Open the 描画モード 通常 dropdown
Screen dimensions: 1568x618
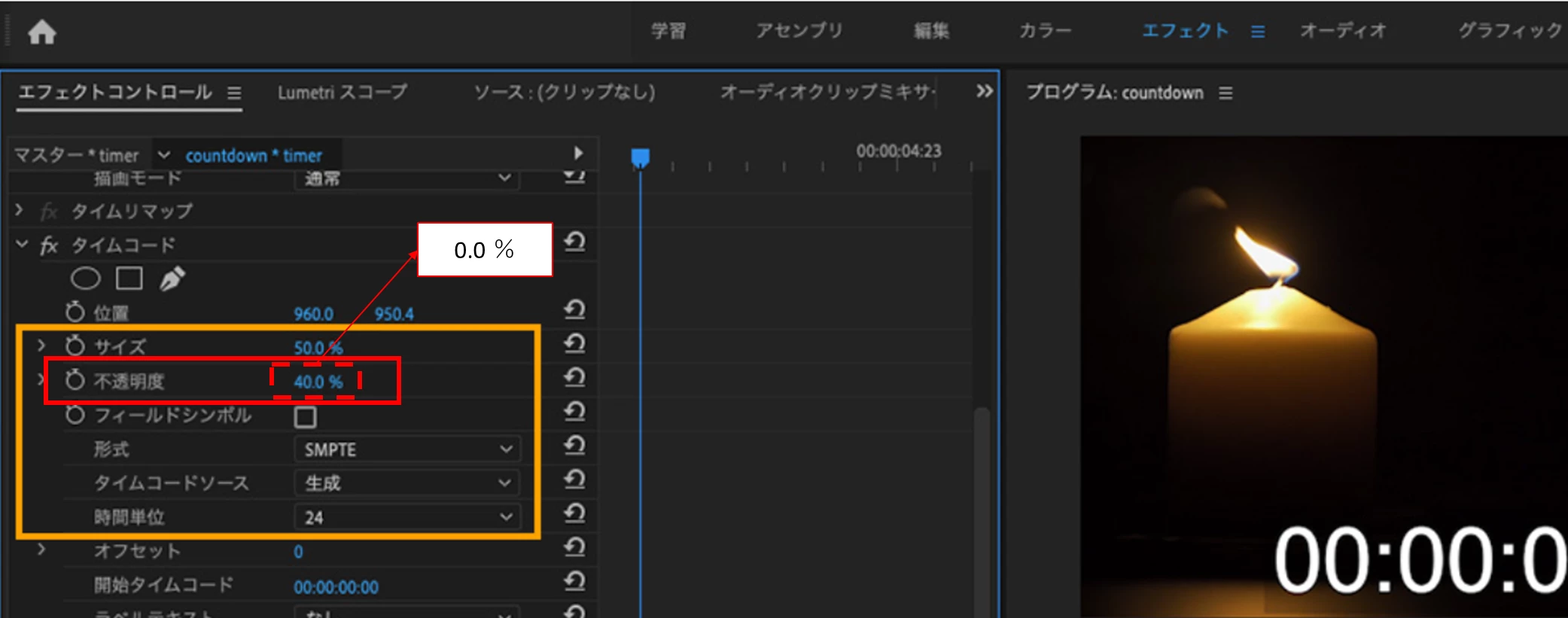click(x=407, y=178)
